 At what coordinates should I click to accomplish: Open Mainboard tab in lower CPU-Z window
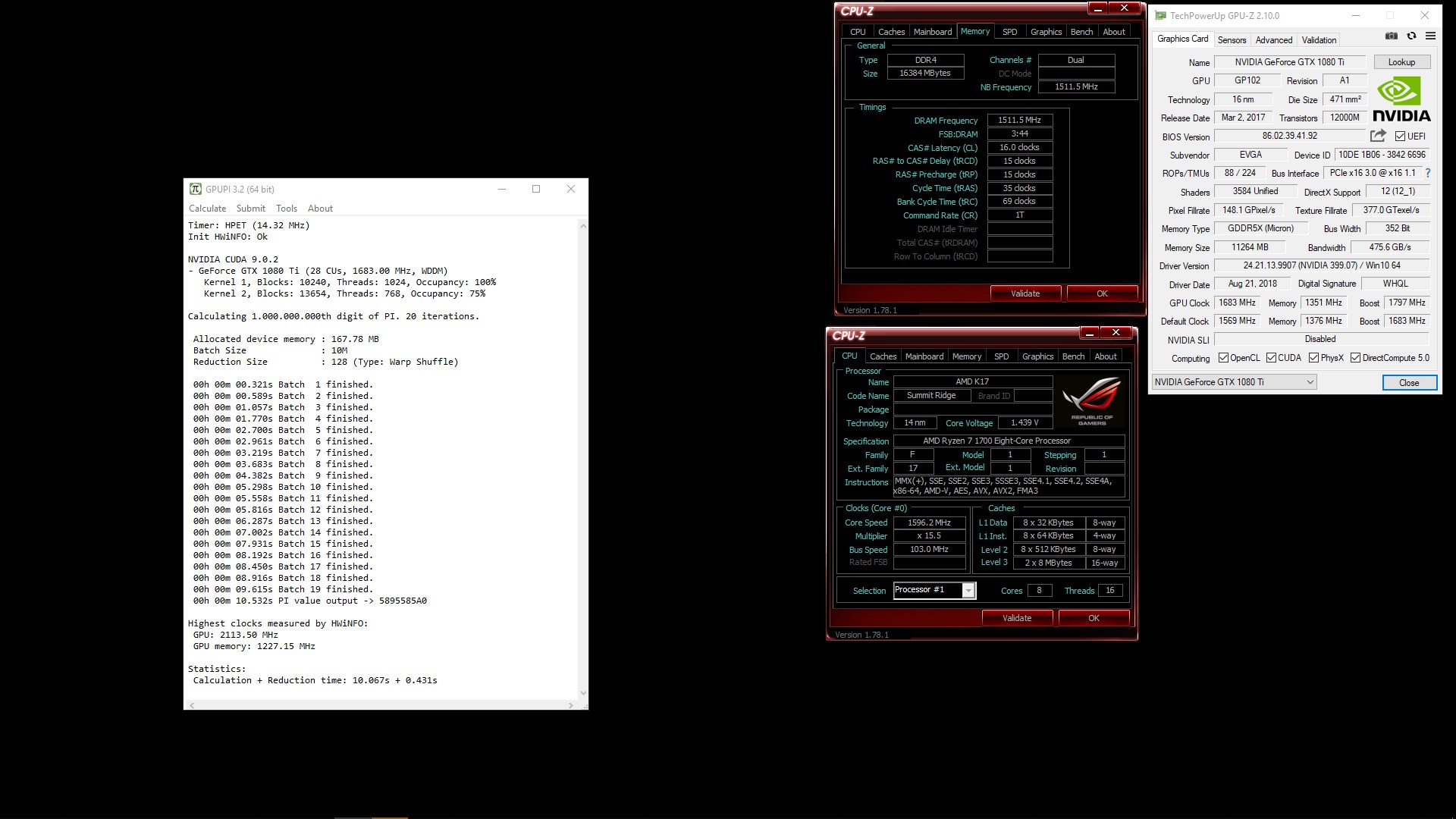pos(924,356)
